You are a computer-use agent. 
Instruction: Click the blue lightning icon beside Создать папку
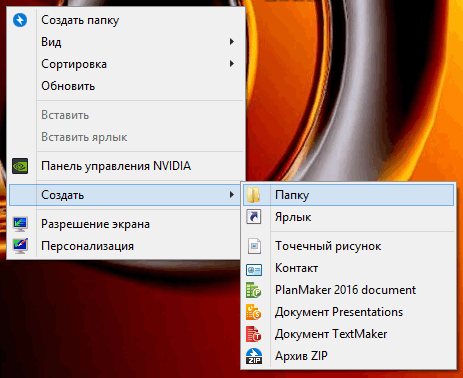coord(20,20)
